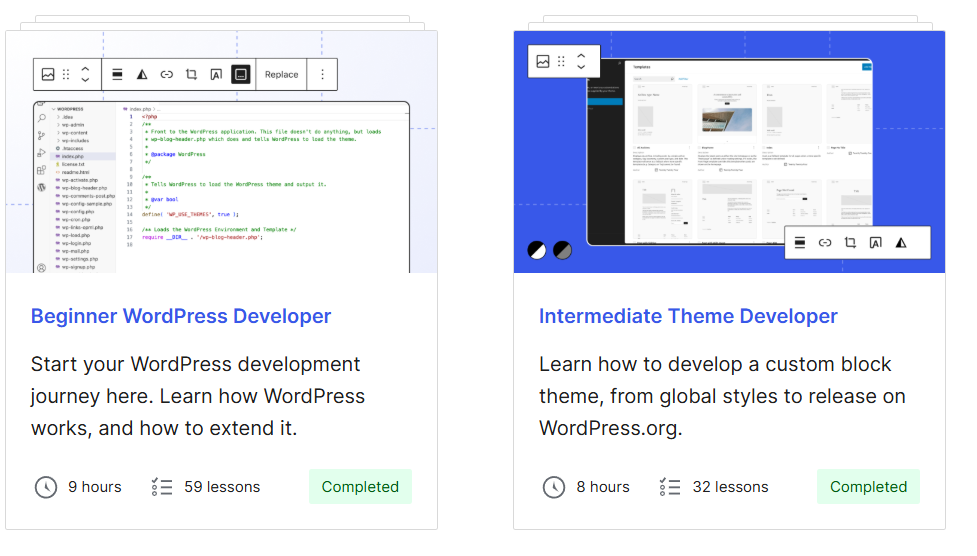The width and height of the screenshot is (977, 556).
Task: Click the drag handle in Beginner card toolbar
Action: pos(66,75)
